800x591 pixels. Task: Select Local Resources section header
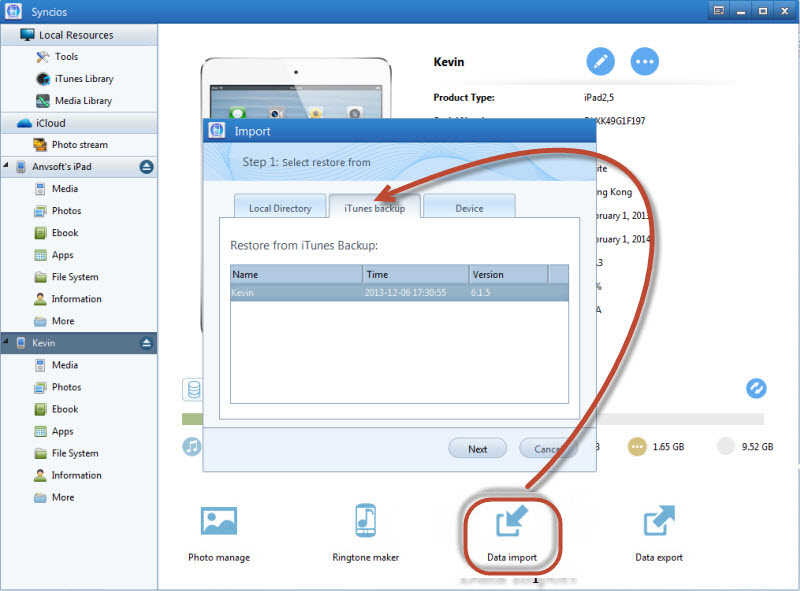click(79, 35)
